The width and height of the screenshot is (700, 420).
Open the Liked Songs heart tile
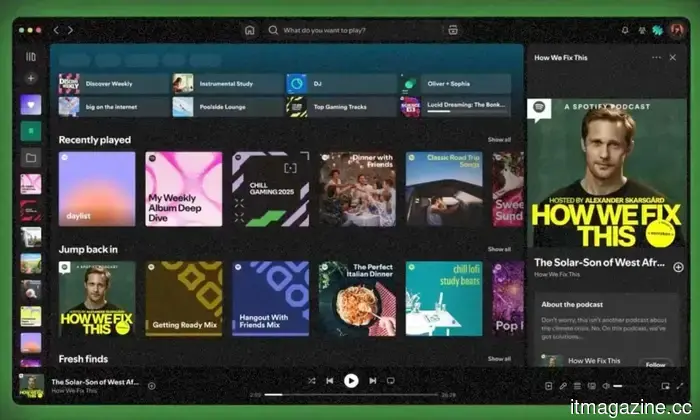coord(30,105)
